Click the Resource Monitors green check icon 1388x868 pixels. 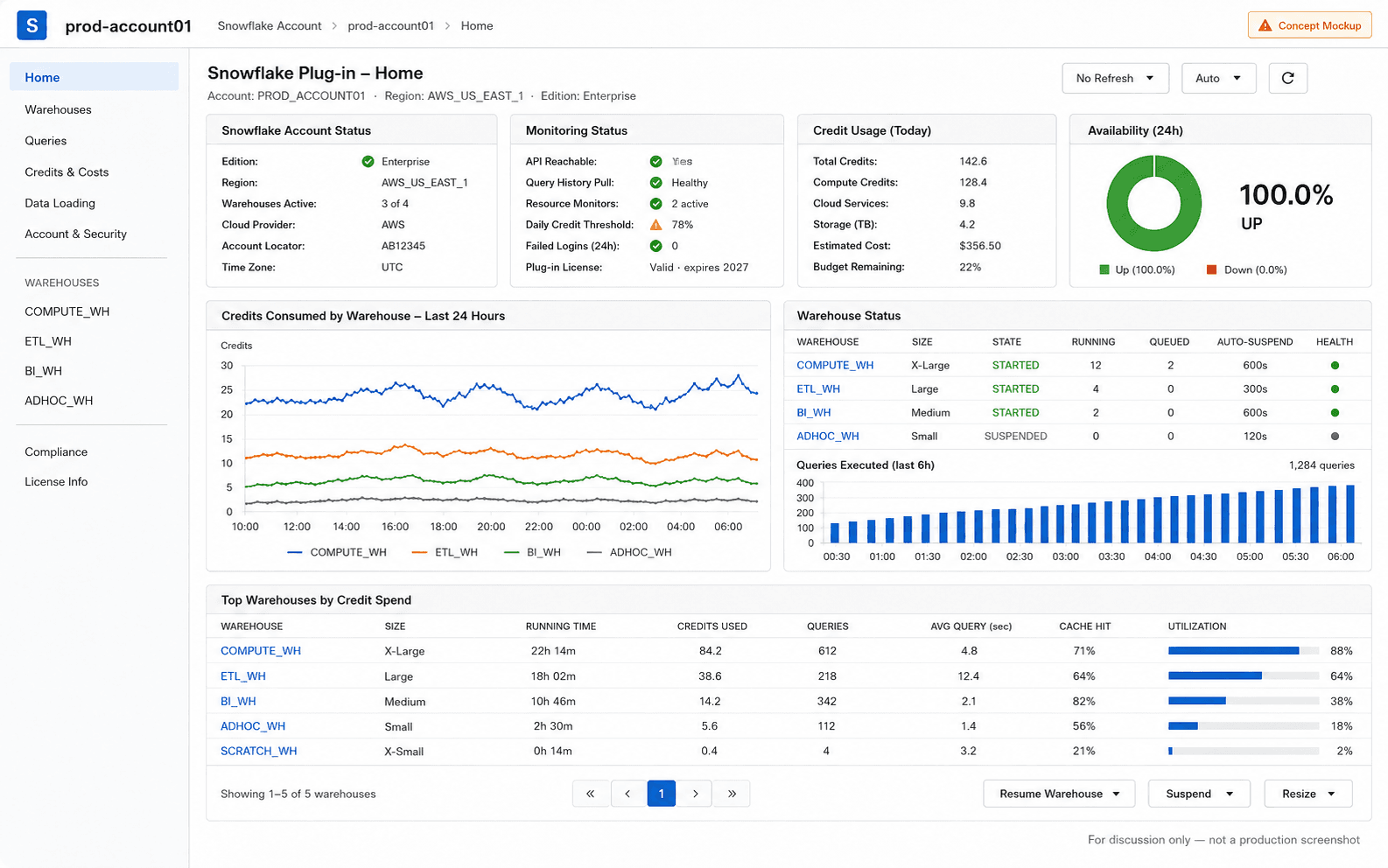pyautogui.click(x=655, y=203)
